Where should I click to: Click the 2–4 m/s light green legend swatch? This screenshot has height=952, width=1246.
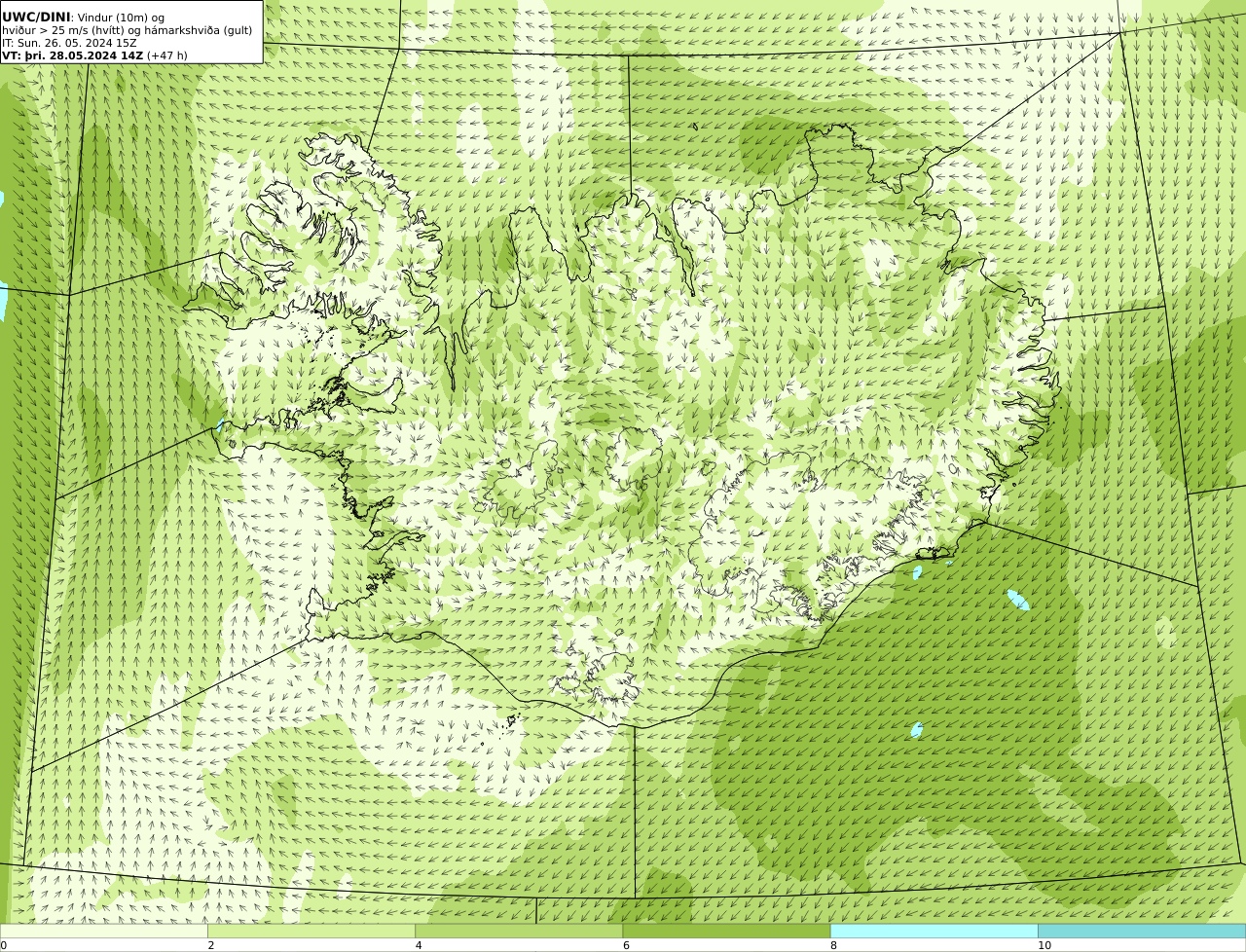coord(311,931)
